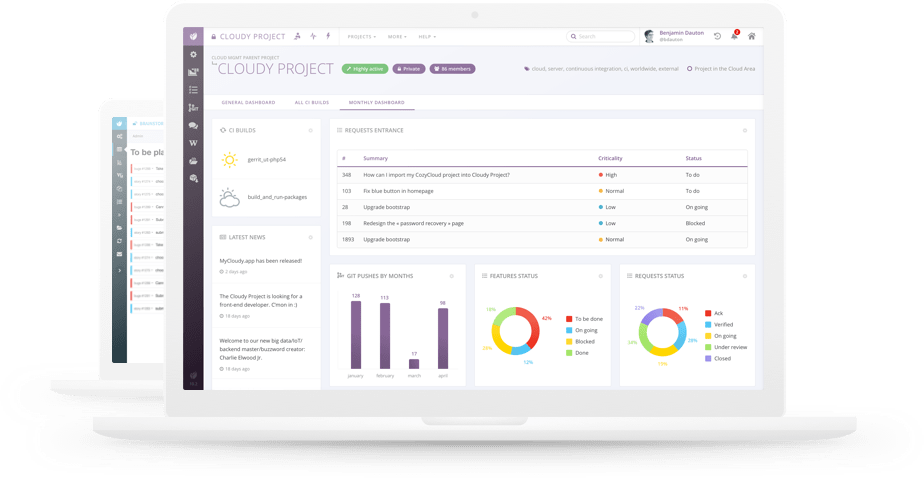Click the red To be done legend swatch

click(x=569, y=319)
